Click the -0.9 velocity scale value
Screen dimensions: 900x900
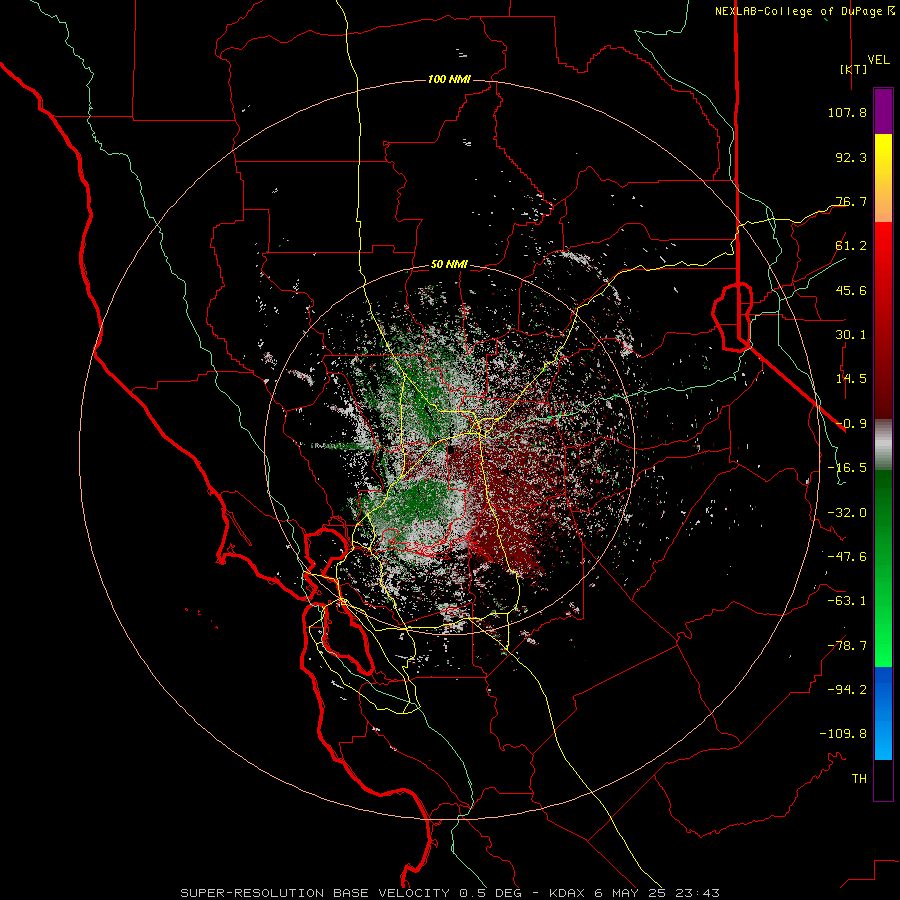(851, 424)
